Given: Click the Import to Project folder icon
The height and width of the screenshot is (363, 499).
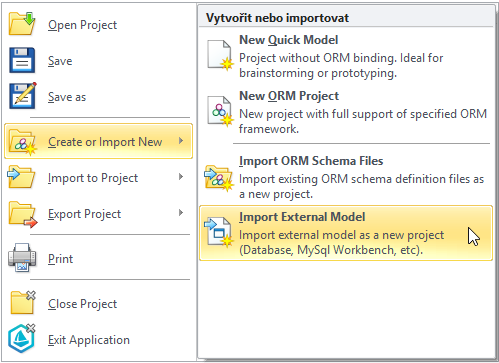Looking at the screenshot, I should tap(21, 177).
